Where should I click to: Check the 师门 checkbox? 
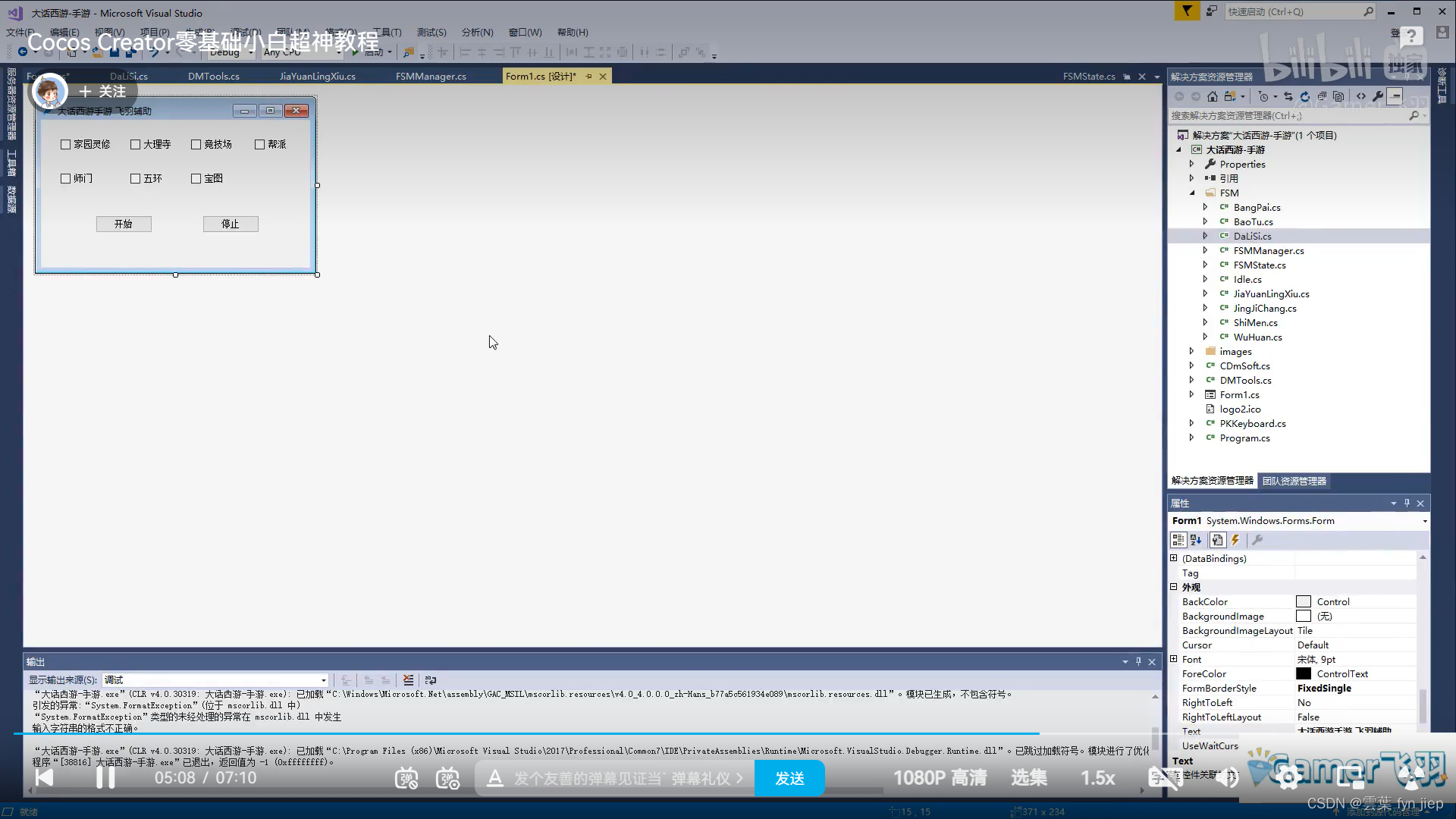click(65, 179)
